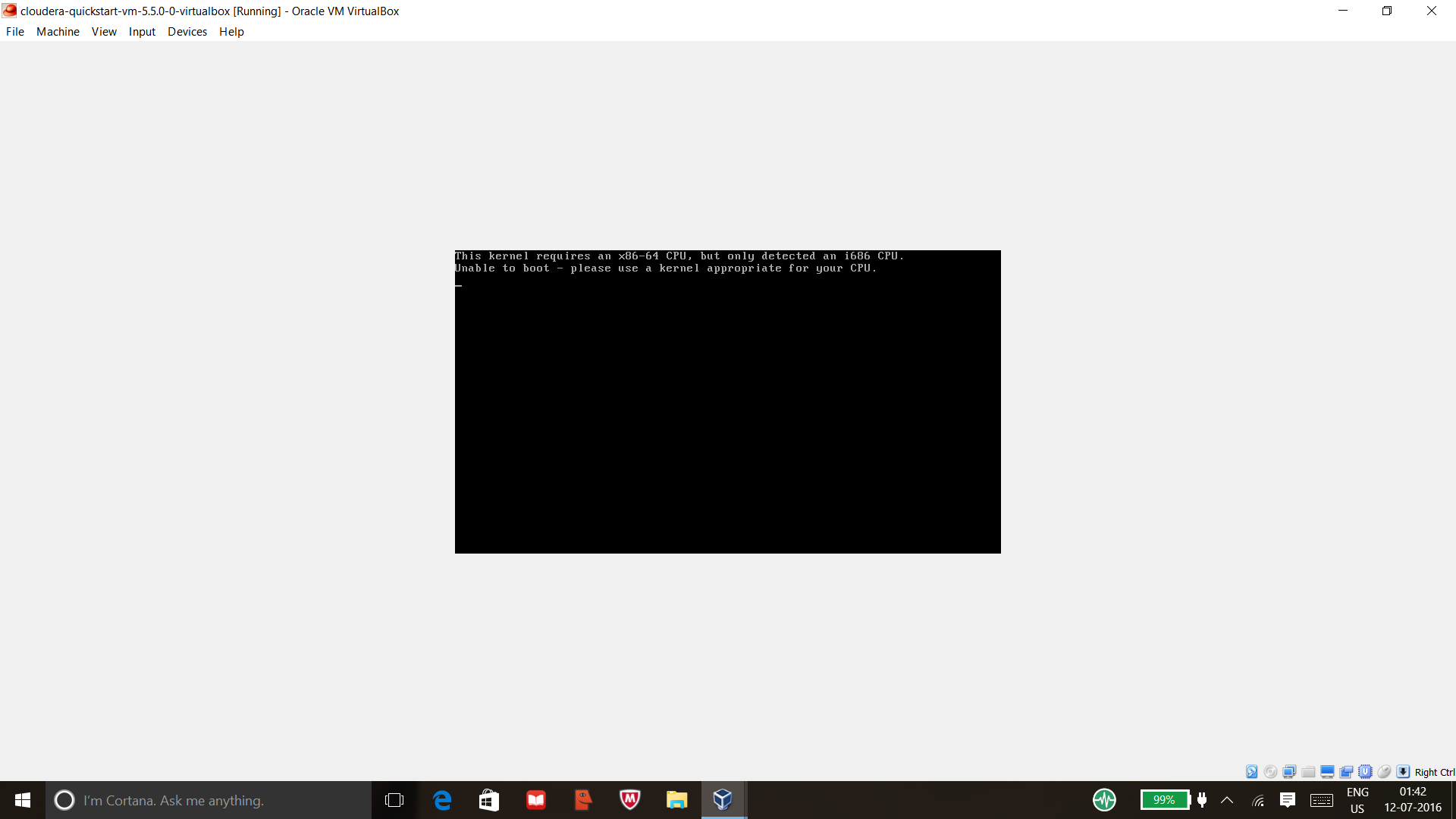
Task: Expand hidden icons with the system tray chevron
Action: [x=1227, y=800]
